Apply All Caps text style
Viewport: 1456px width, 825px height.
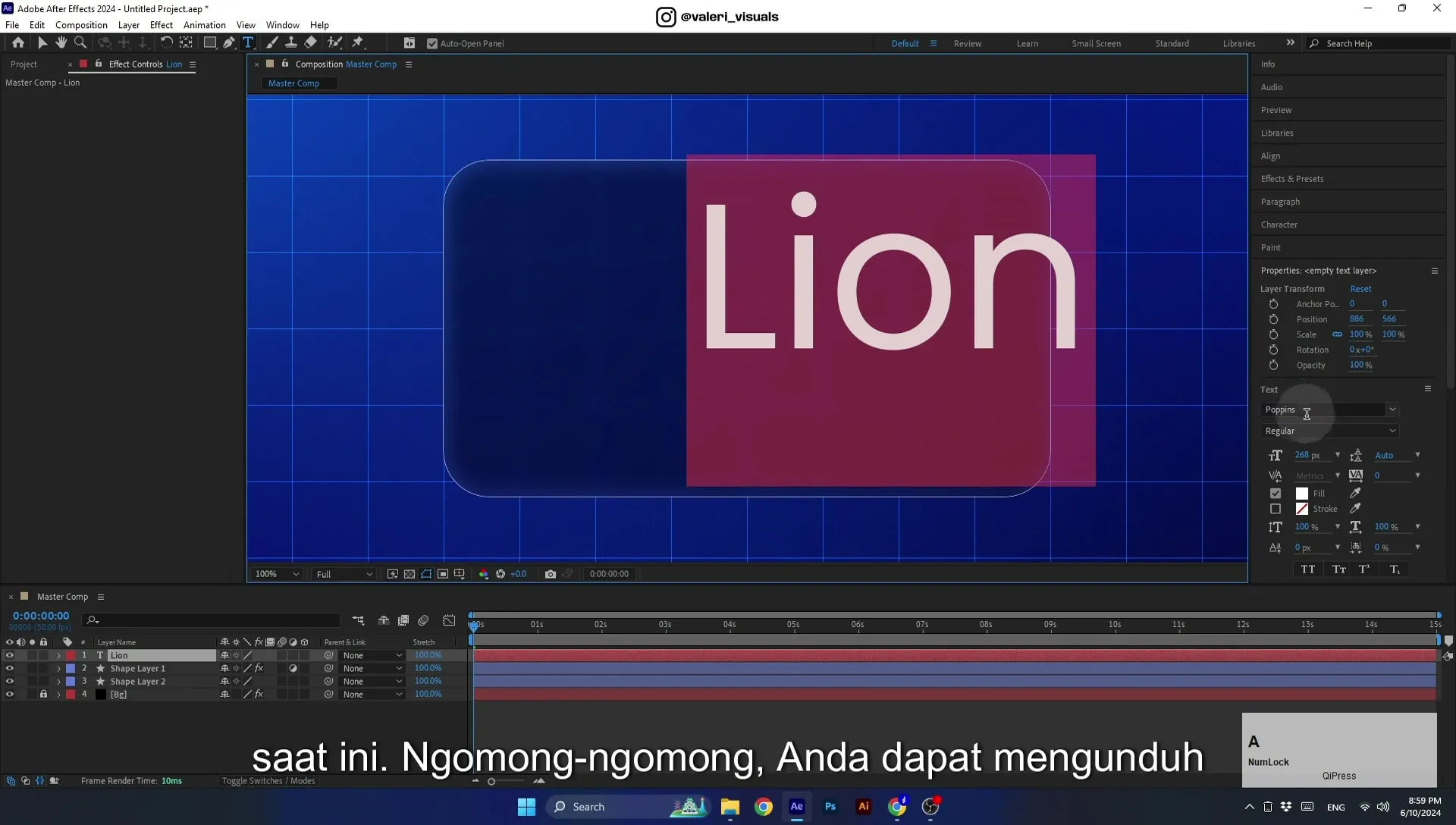1308,569
